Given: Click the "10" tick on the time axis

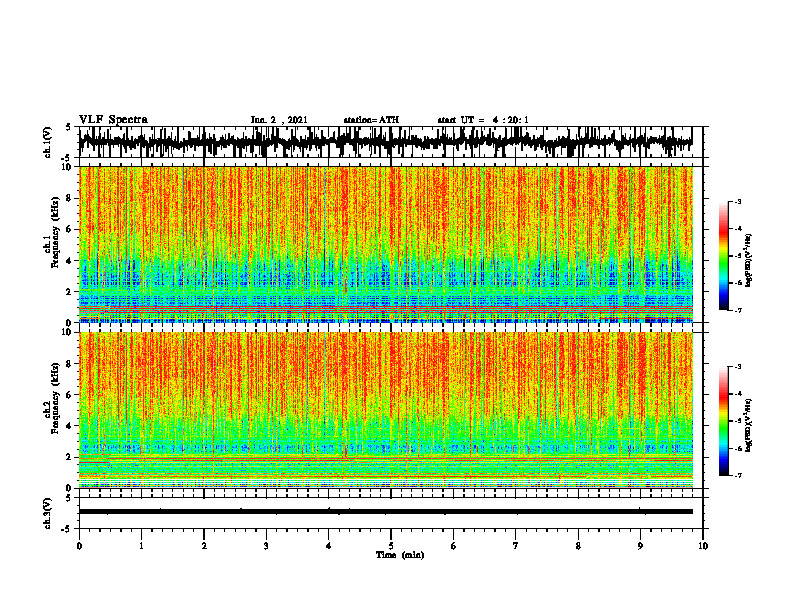Looking at the screenshot, I should pos(703,546).
